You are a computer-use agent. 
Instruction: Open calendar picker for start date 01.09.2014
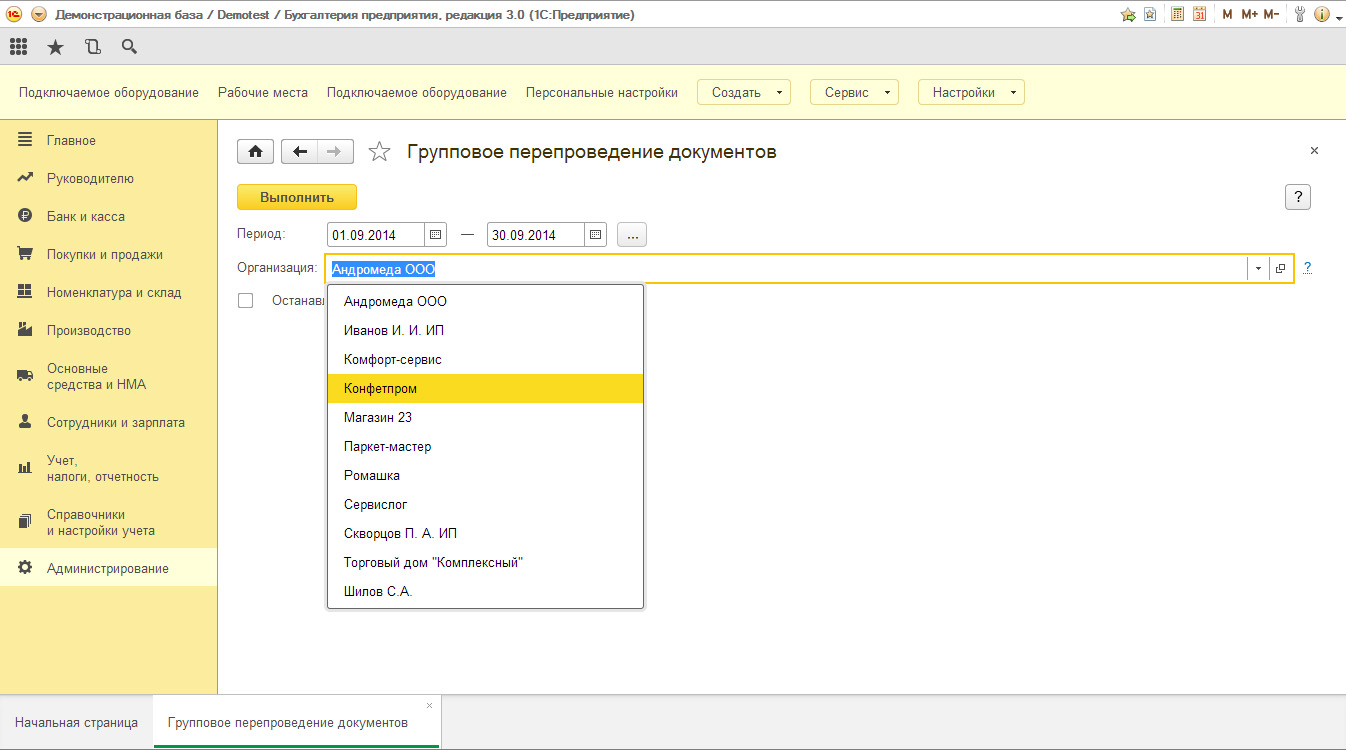click(x=436, y=235)
